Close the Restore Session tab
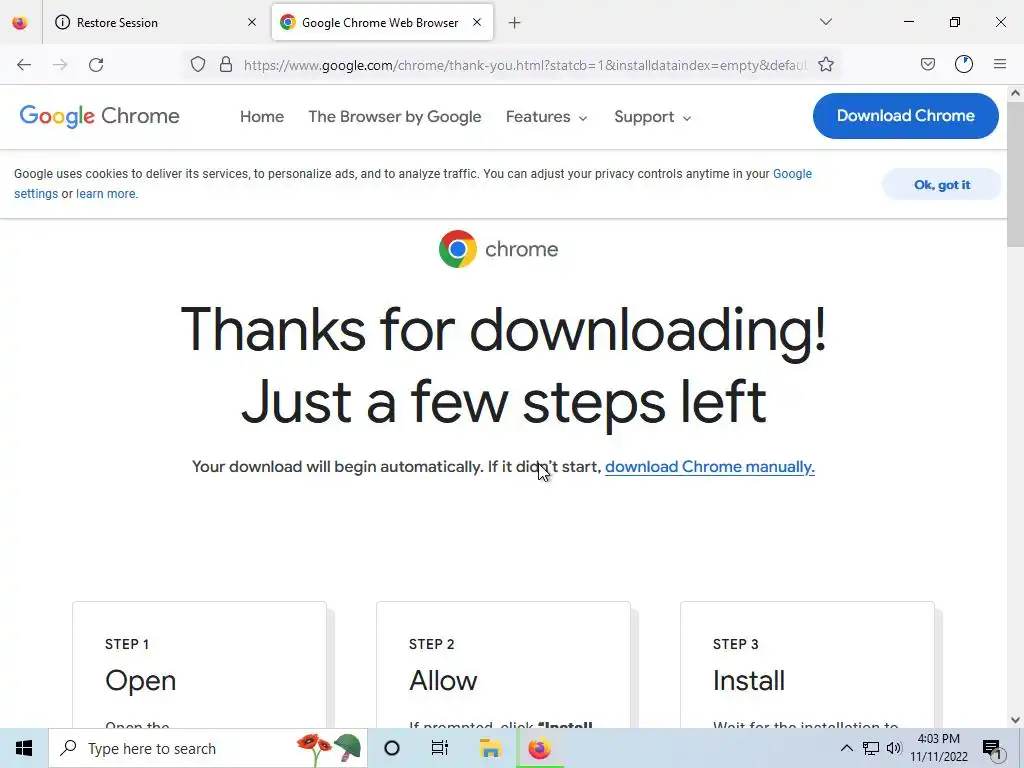This screenshot has width=1024, height=768. [252, 23]
